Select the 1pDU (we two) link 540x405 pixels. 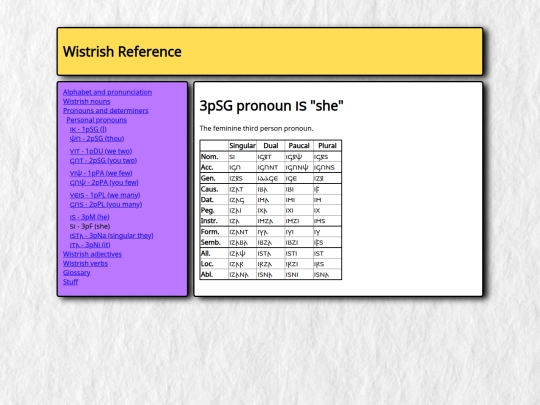[x=101, y=152]
